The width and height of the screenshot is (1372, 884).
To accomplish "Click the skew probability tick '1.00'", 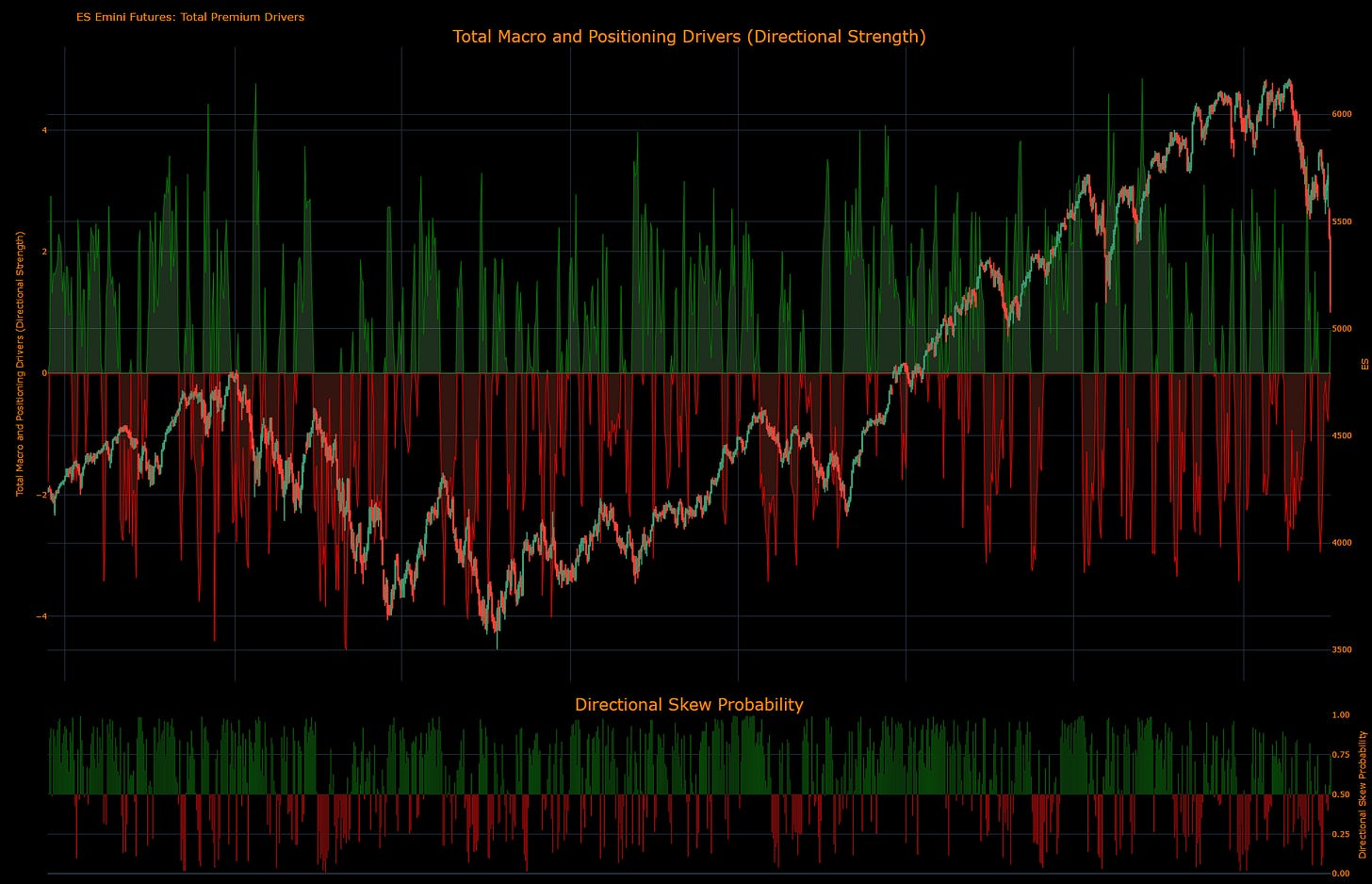I will point(1340,715).
